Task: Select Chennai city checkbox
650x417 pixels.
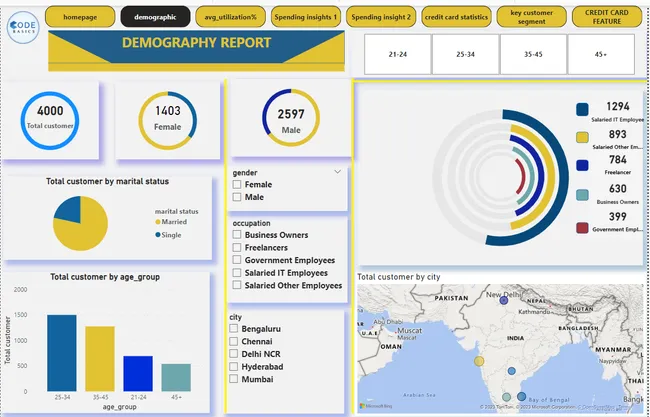Action: tap(234, 341)
